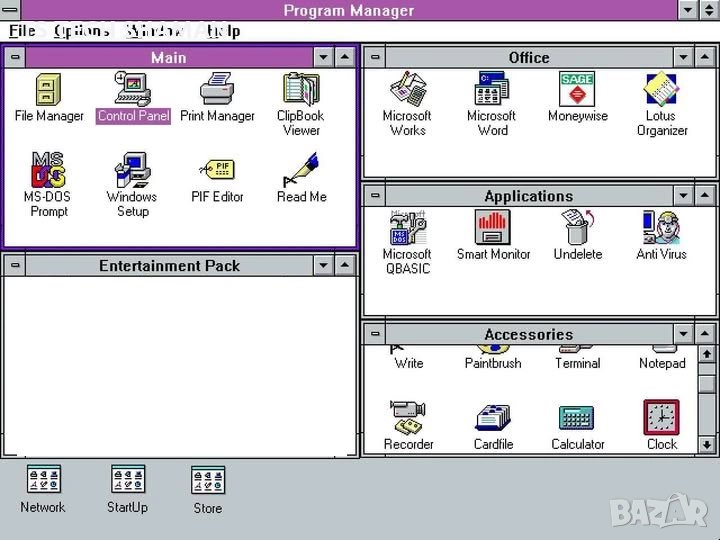Select the minimized StartUp group icon

[127, 481]
